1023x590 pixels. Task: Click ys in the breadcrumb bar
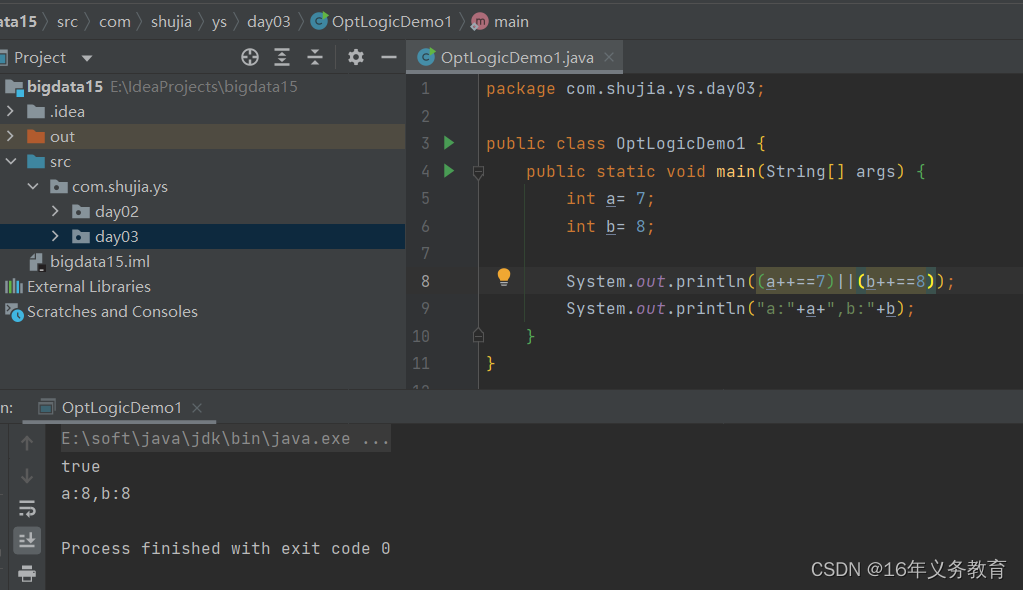219,22
